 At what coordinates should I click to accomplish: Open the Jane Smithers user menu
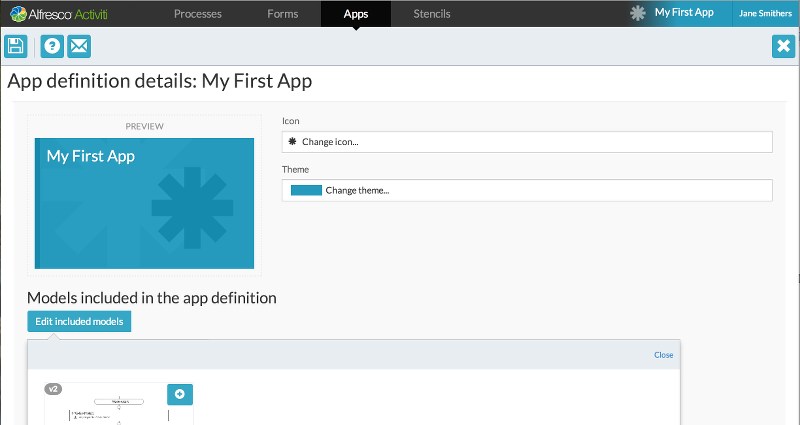765,14
